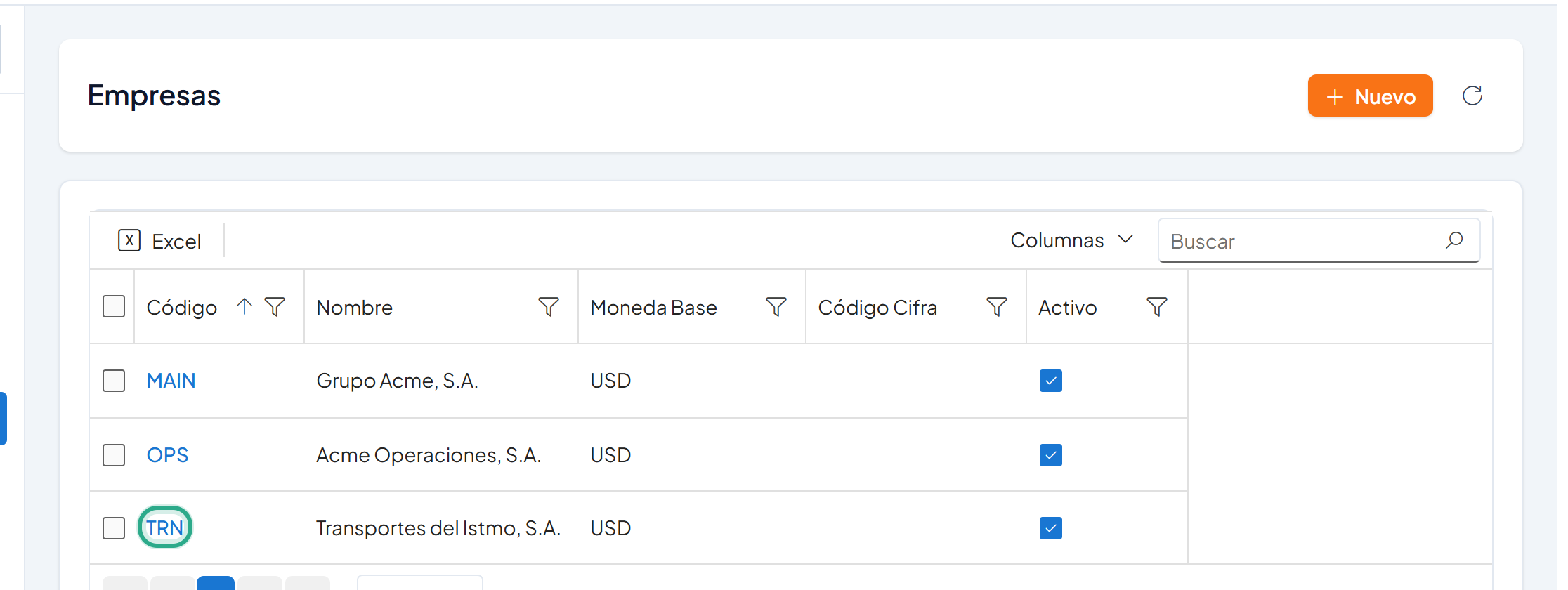Open the Moneda Base column filter
Image resolution: width=1568 pixels, height=590 pixels.
776,307
